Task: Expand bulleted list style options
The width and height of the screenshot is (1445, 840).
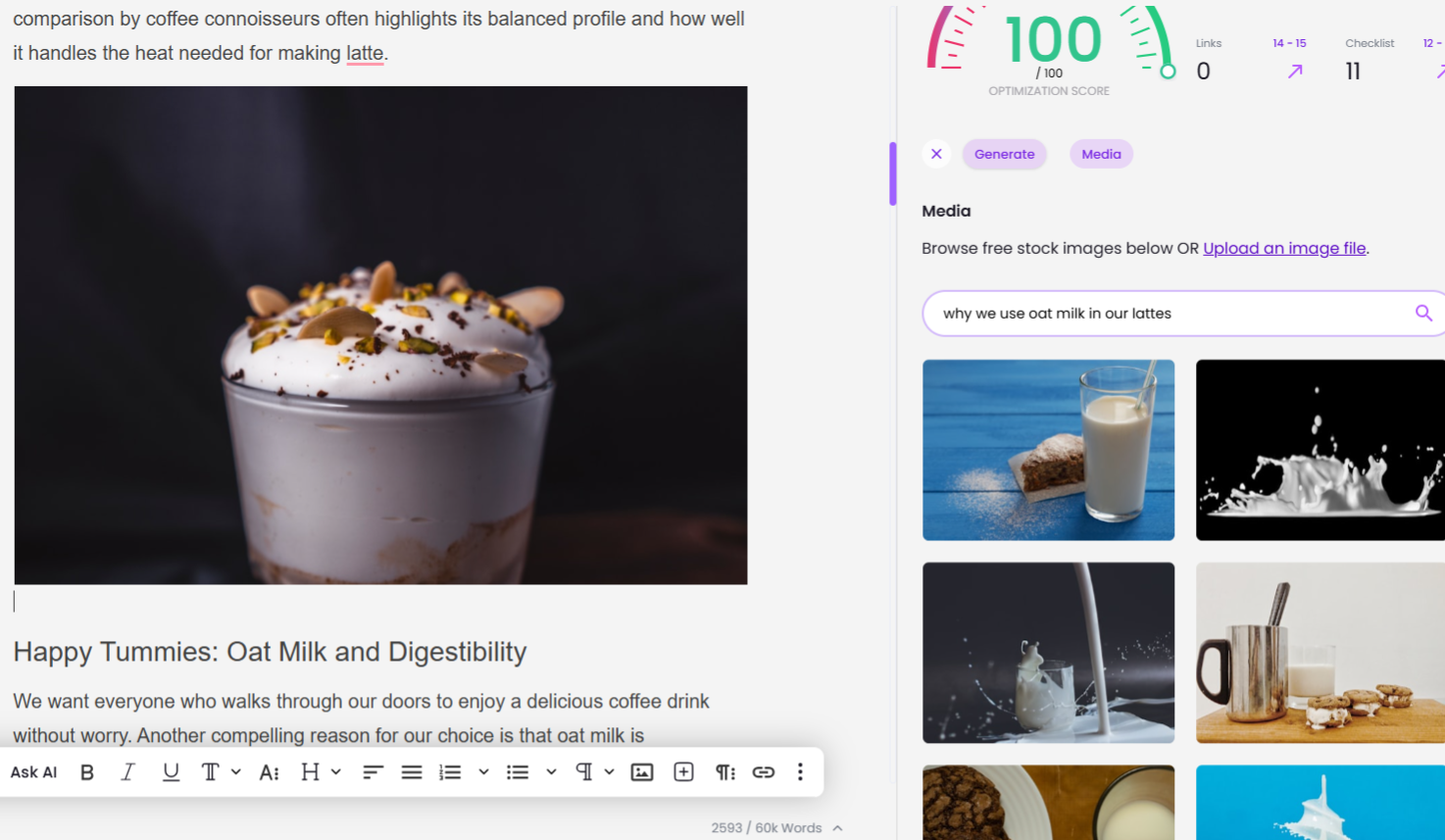Action: click(551, 772)
